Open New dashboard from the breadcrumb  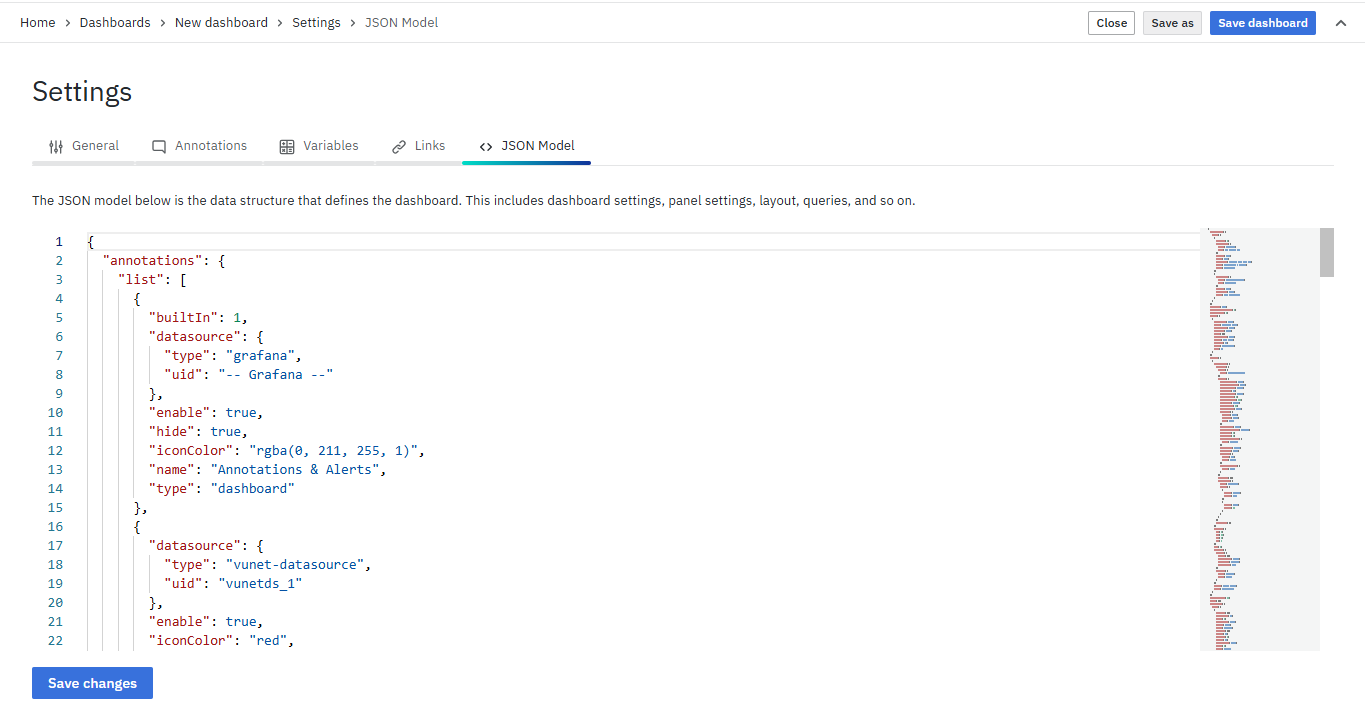(221, 22)
